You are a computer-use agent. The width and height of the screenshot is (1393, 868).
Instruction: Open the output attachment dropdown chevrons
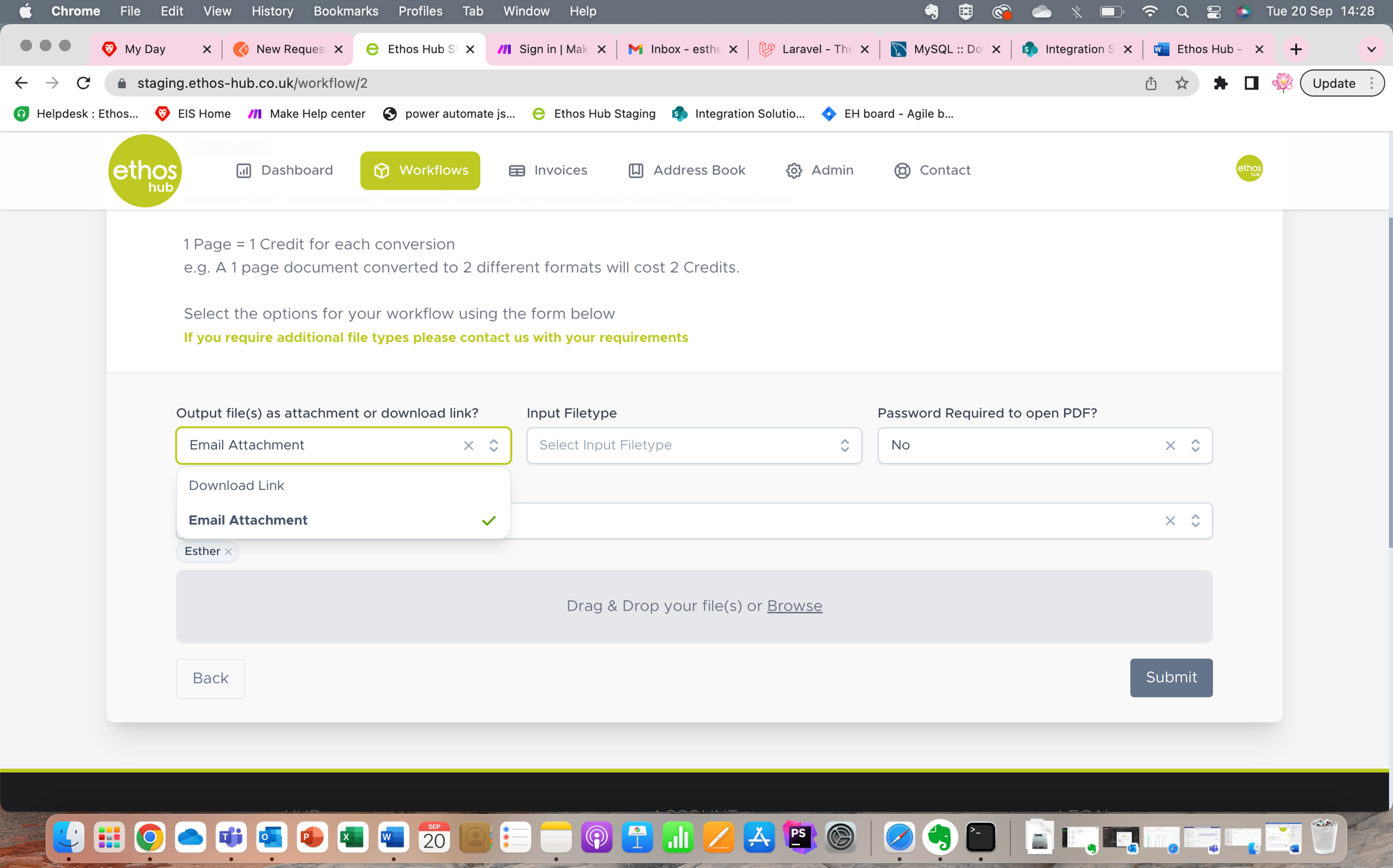point(494,445)
